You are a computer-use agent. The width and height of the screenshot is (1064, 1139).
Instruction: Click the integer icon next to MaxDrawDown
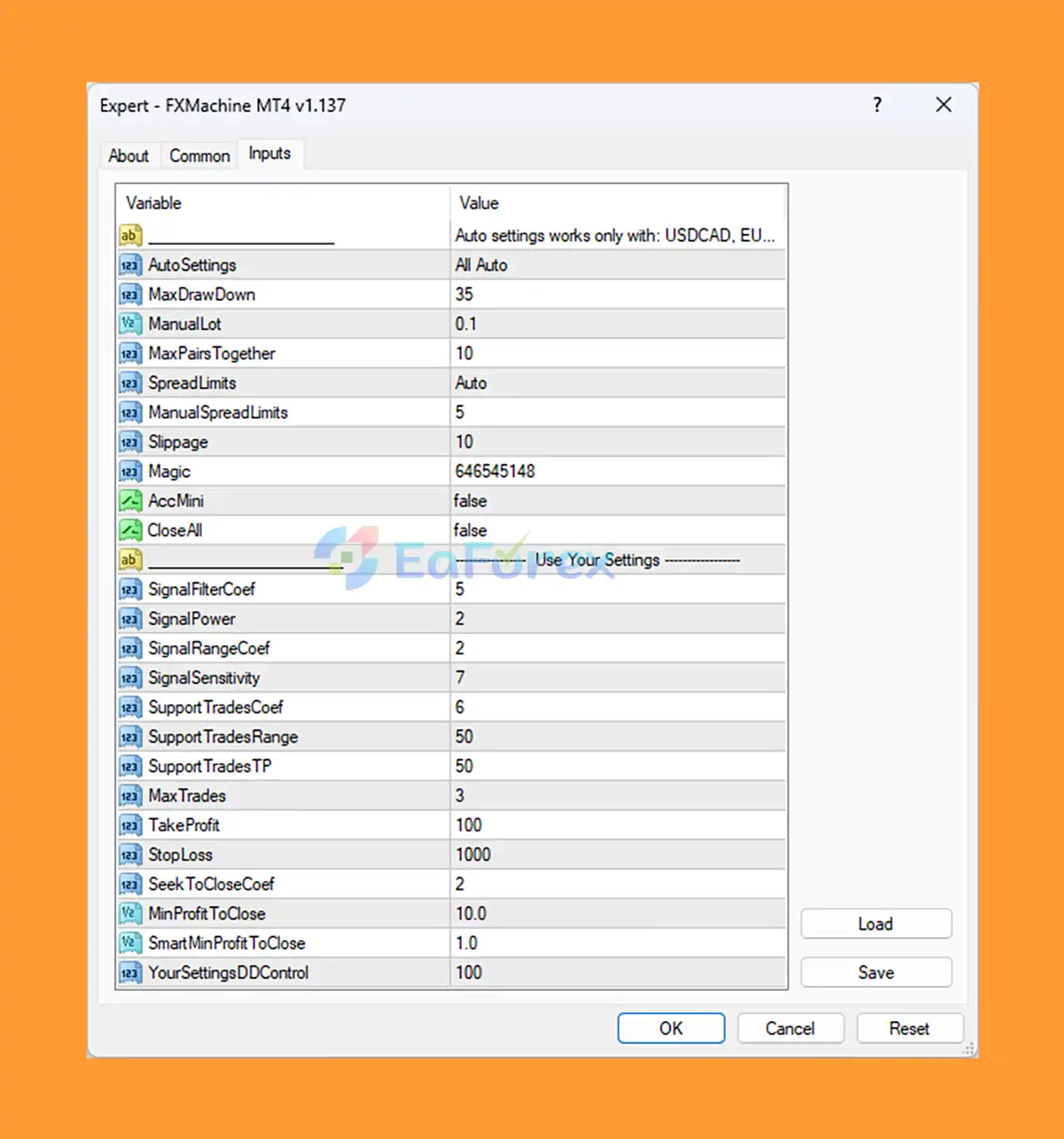point(131,294)
